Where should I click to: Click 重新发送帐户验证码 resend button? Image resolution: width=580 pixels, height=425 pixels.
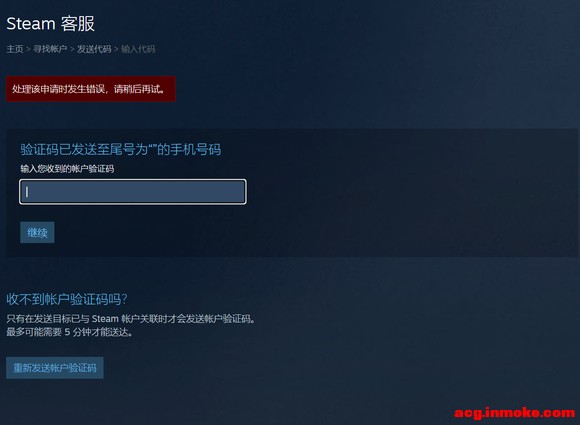click(x=55, y=368)
